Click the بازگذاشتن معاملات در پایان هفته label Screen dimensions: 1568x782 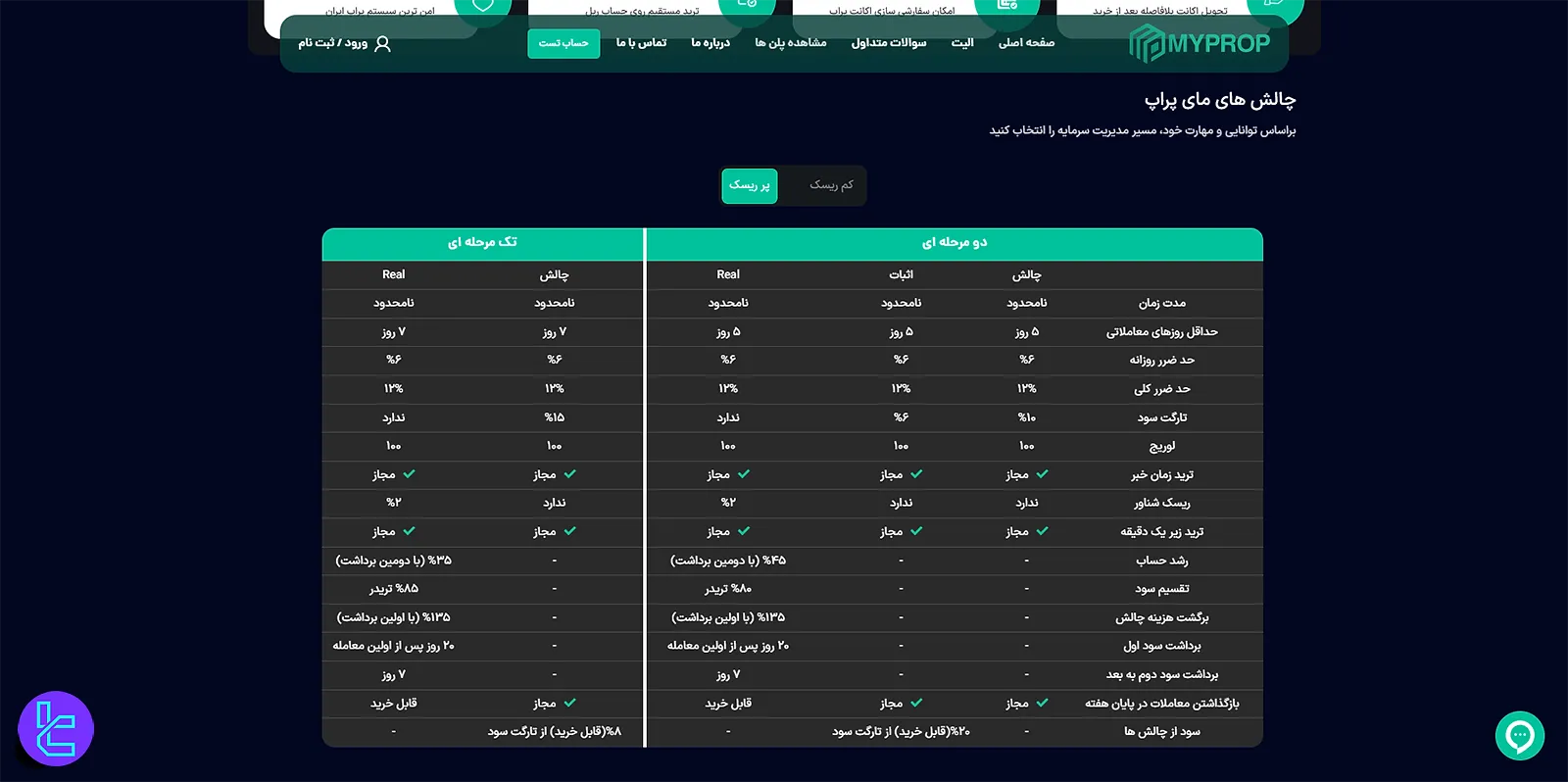point(1162,703)
